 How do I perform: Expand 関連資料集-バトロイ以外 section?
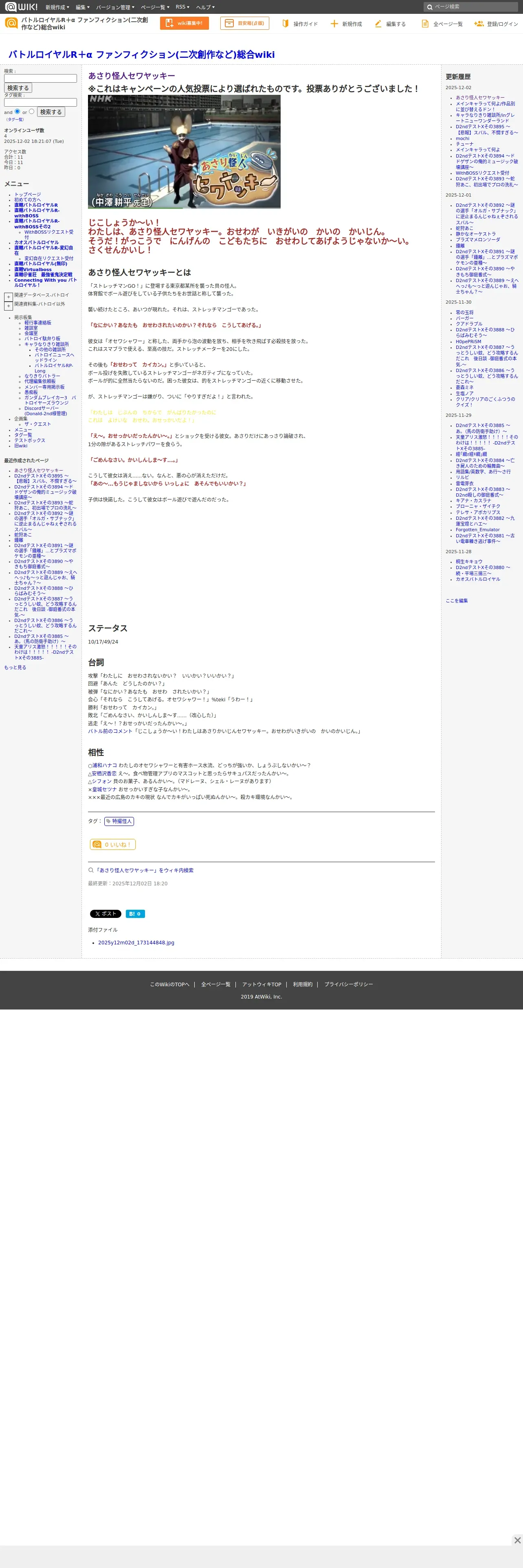(x=9, y=306)
